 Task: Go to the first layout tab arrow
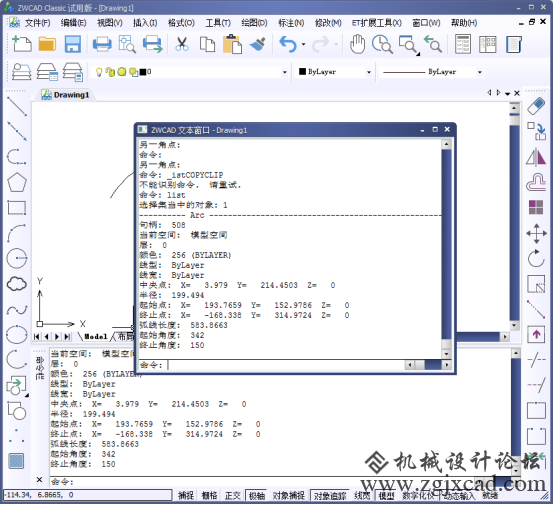(x=37, y=336)
